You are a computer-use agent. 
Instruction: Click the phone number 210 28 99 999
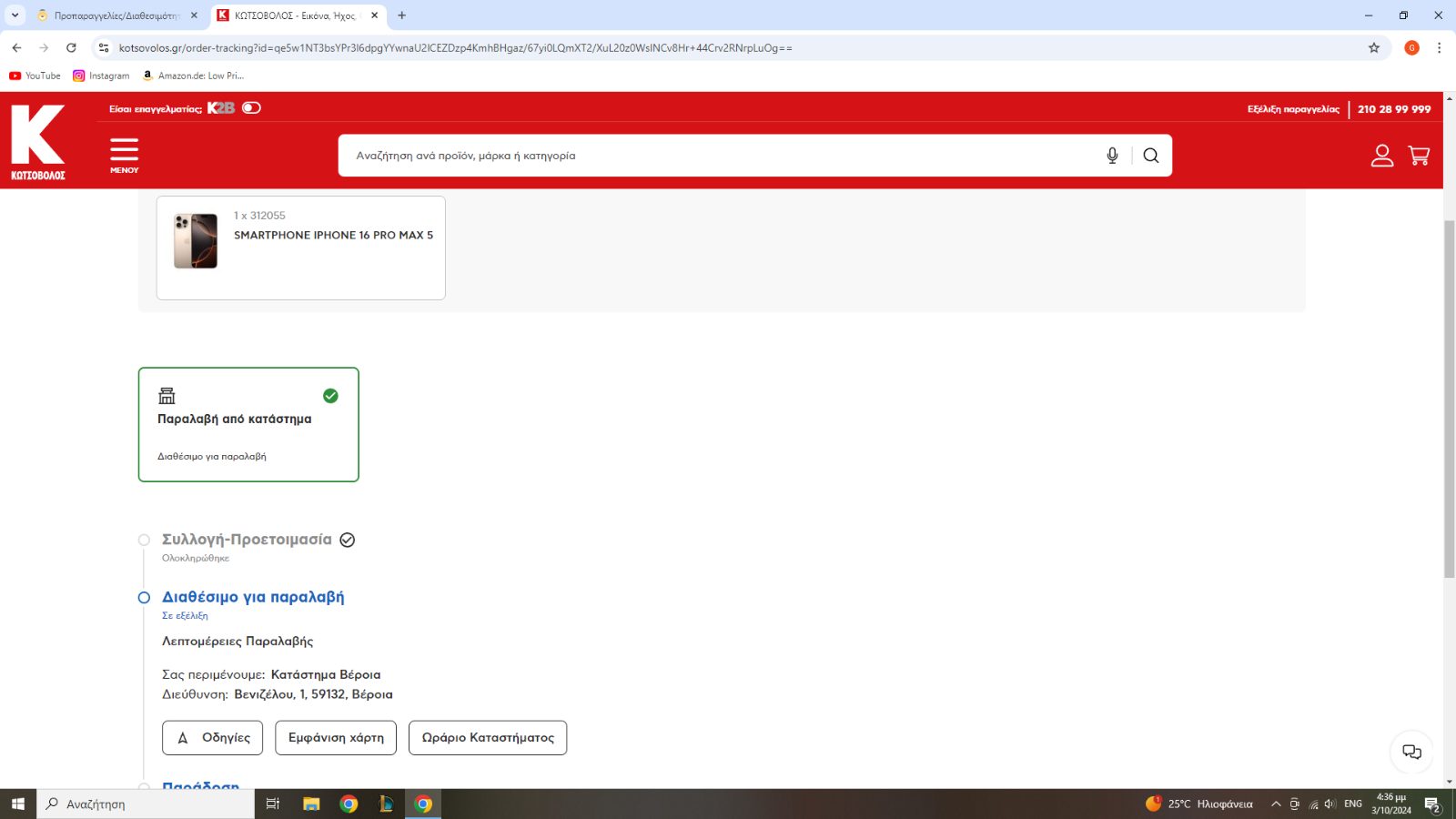tap(1394, 109)
